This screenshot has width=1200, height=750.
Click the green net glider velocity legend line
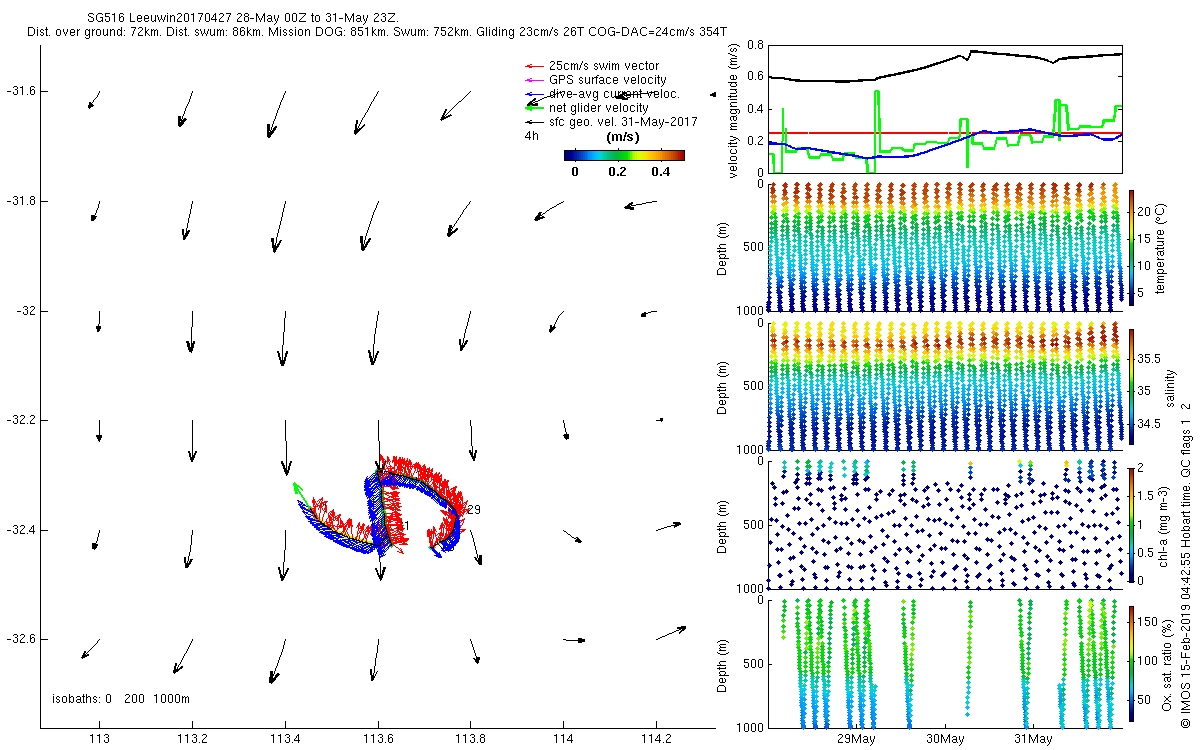[533, 108]
